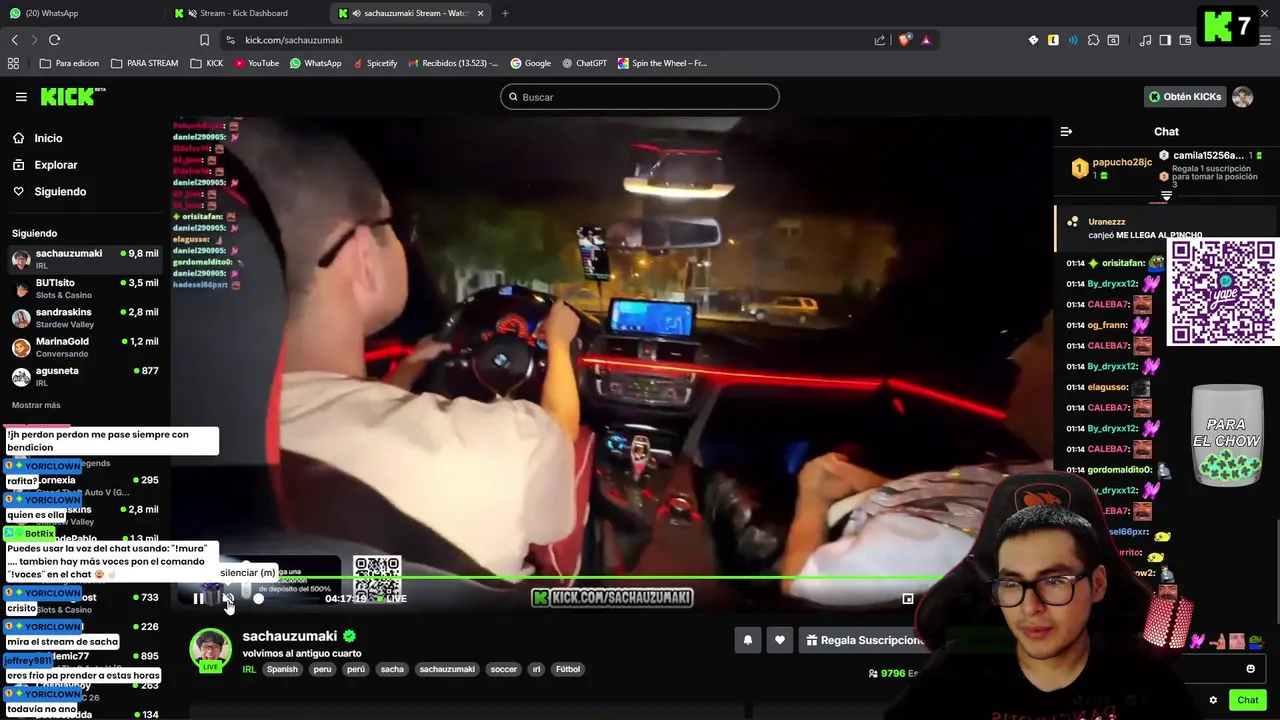Click the orisitafan chat username

coord(1123,263)
